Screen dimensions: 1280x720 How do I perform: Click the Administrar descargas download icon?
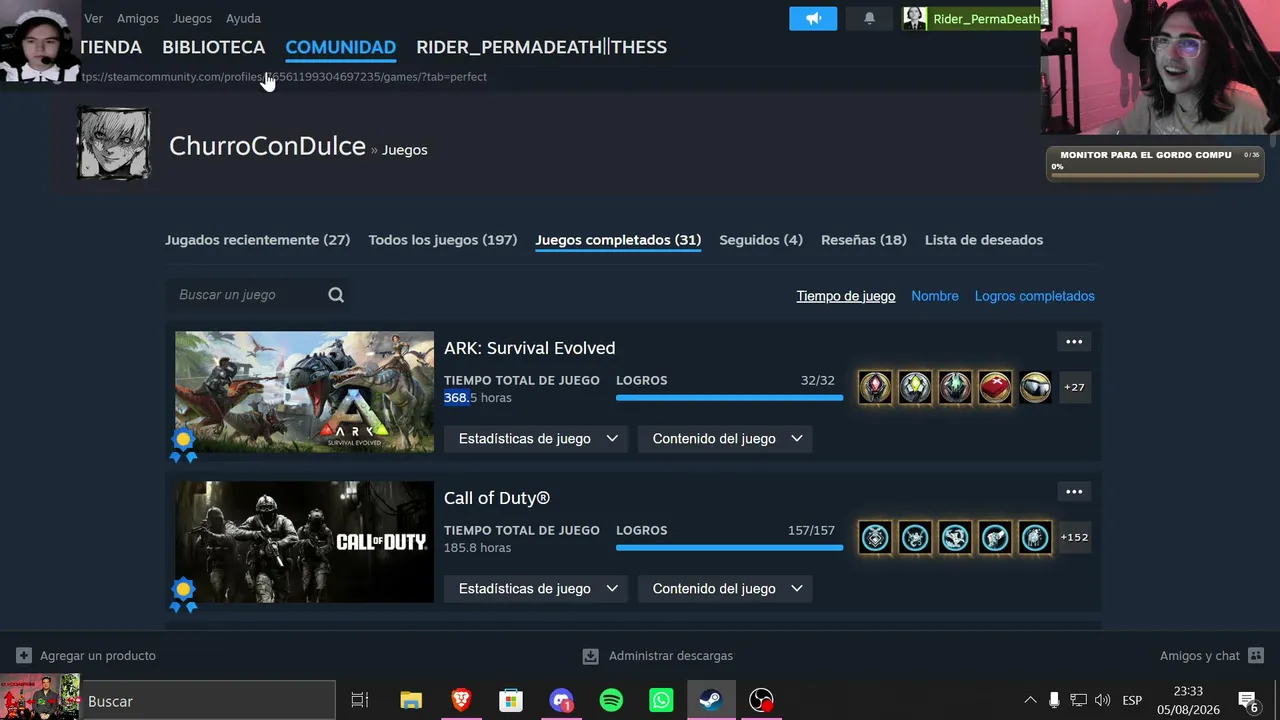tap(591, 656)
